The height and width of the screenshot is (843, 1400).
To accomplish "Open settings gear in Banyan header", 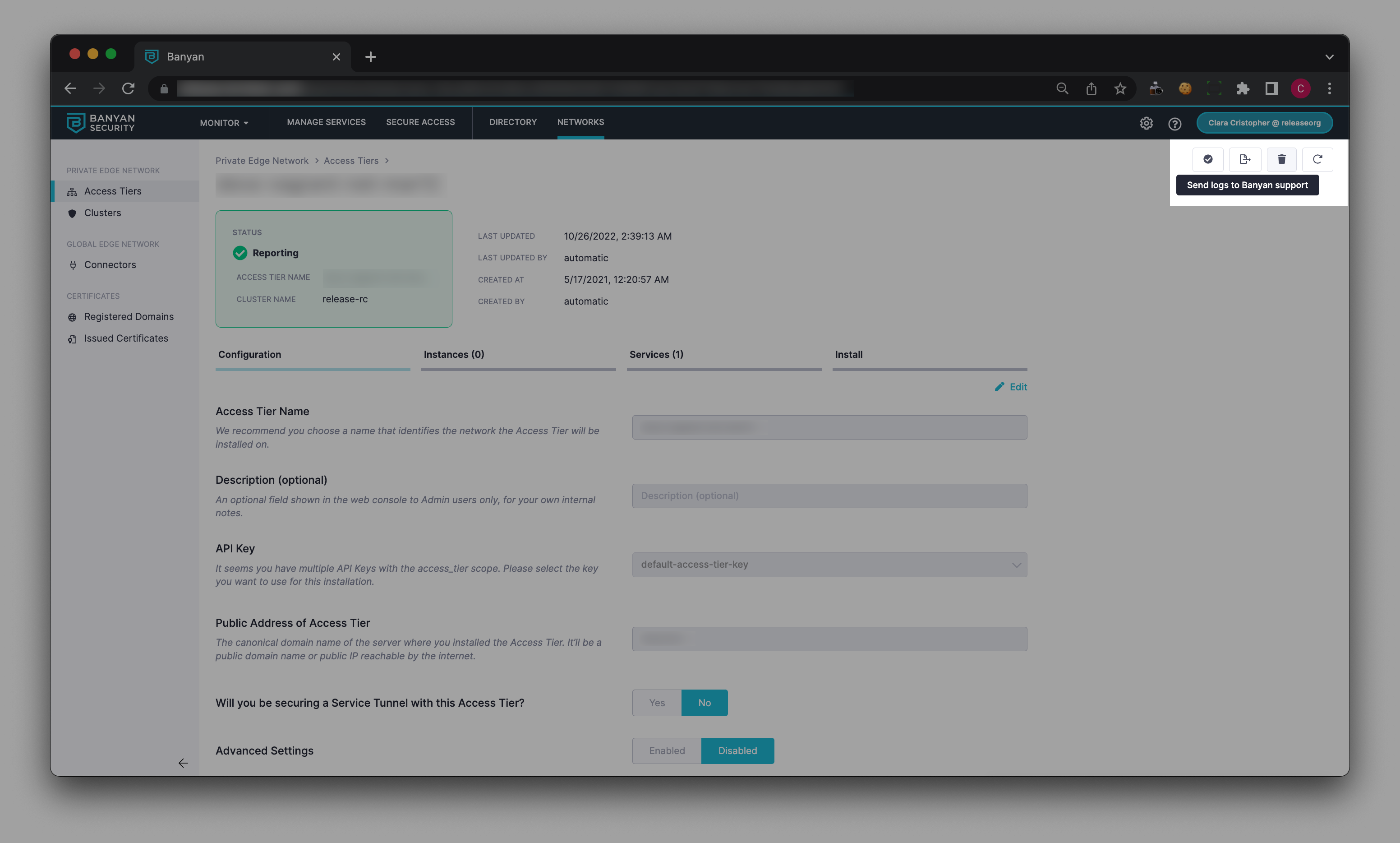I will point(1146,123).
